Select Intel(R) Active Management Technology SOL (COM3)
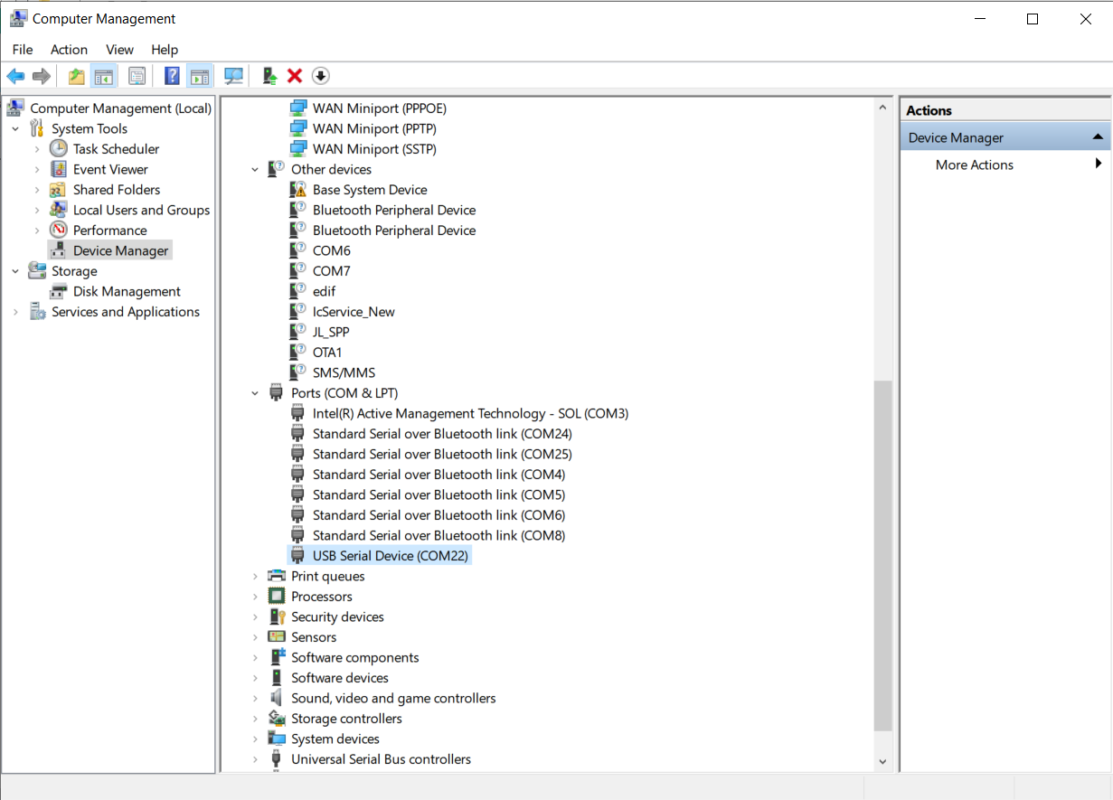This screenshot has height=800, width=1113. pyautogui.click(x=470, y=414)
